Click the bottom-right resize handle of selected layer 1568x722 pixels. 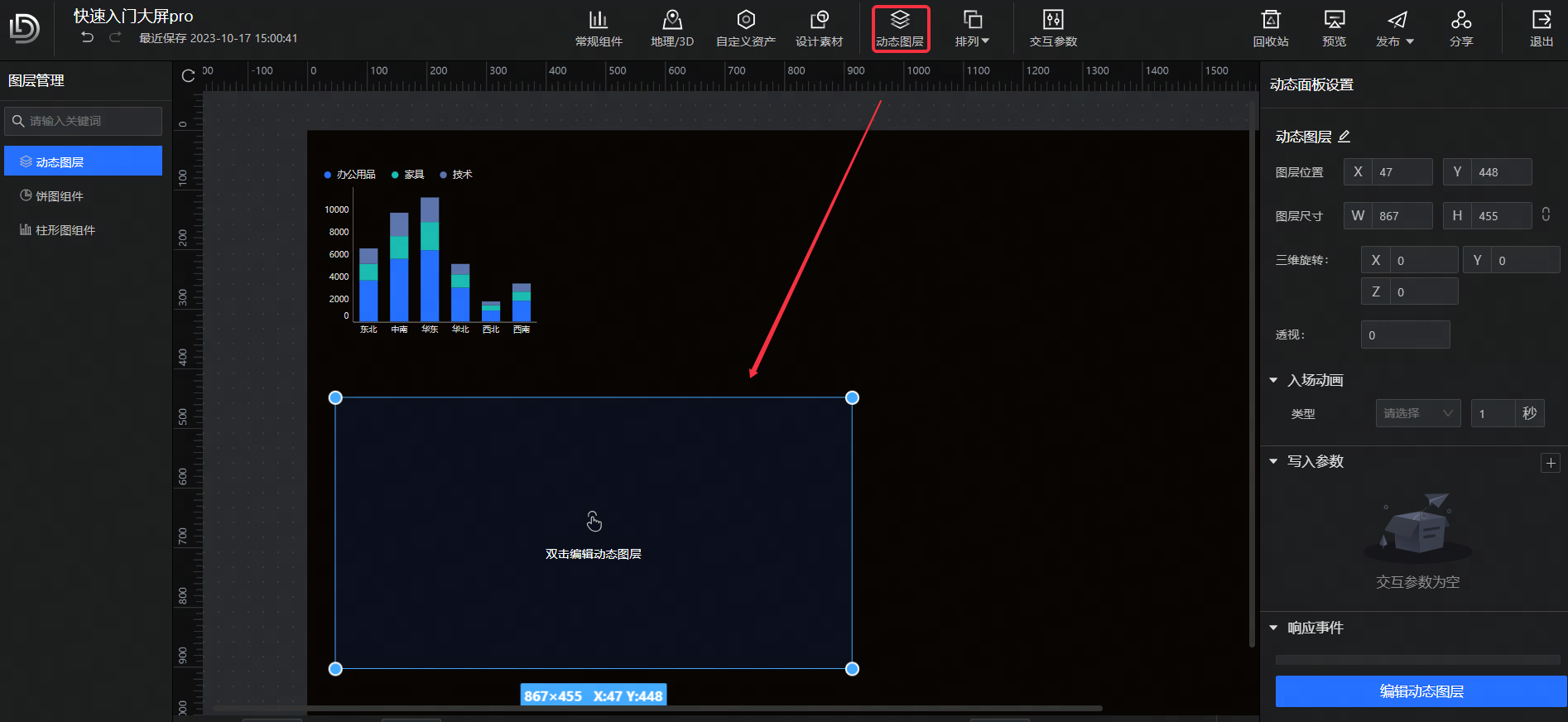point(852,669)
